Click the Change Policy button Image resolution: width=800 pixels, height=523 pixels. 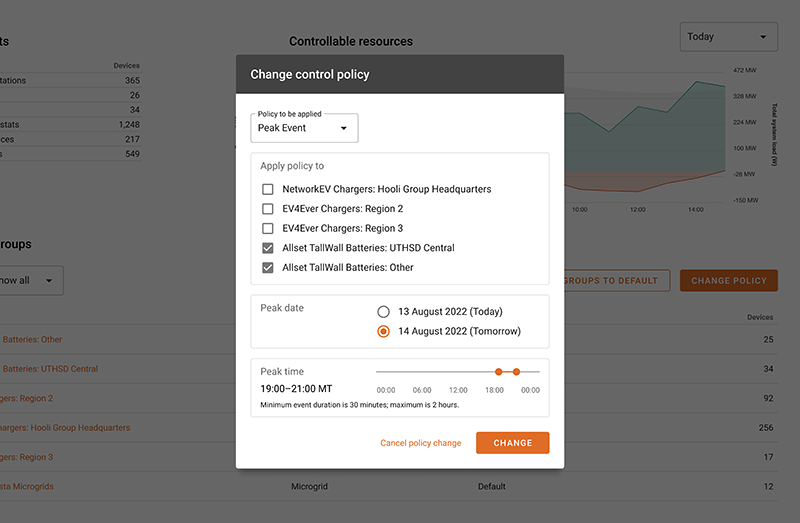point(729,281)
